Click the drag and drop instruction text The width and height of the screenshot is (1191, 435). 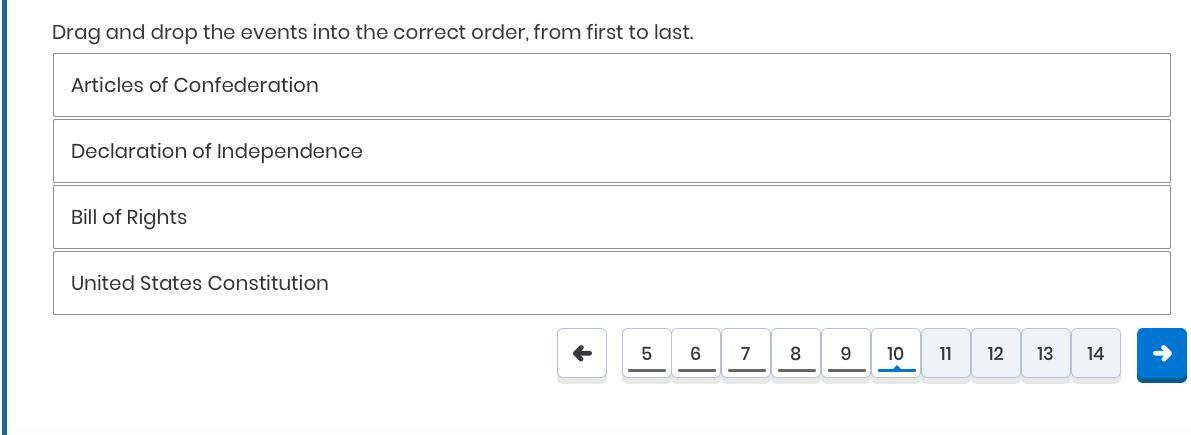[x=372, y=32]
